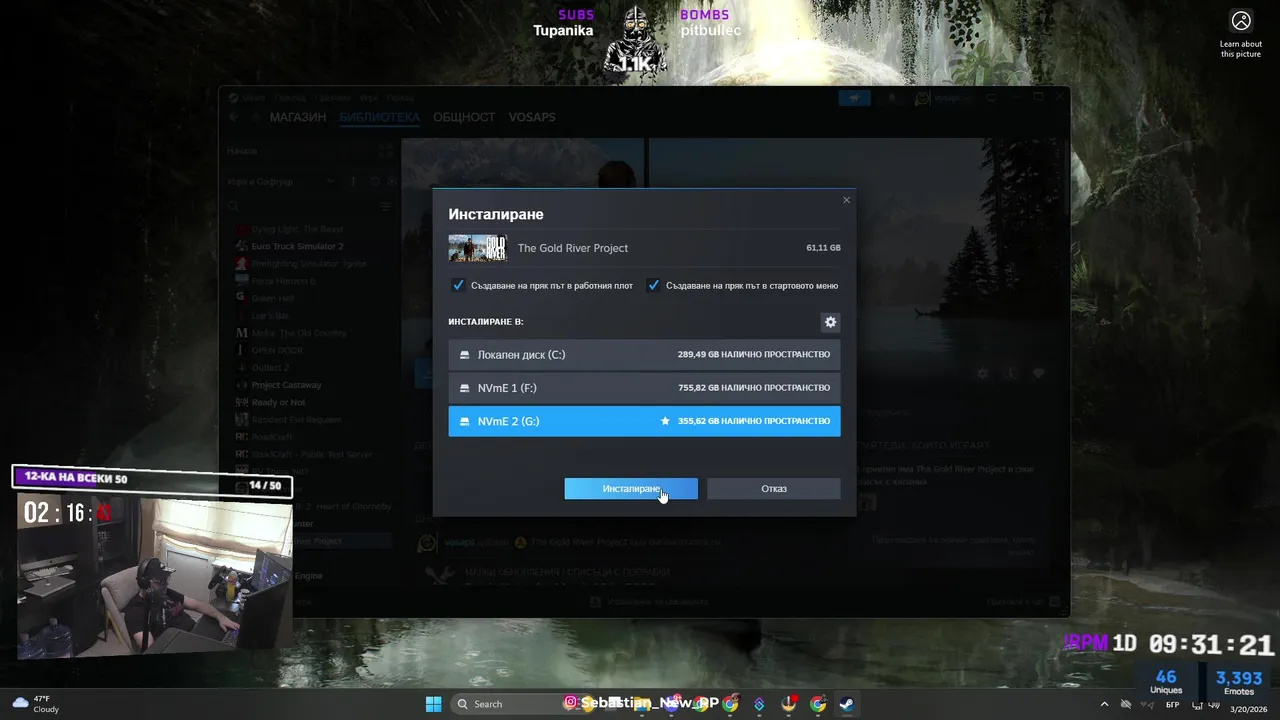This screenshot has height=720, width=1280.
Task: Click the Отказ button
Action: coord(774,488)
